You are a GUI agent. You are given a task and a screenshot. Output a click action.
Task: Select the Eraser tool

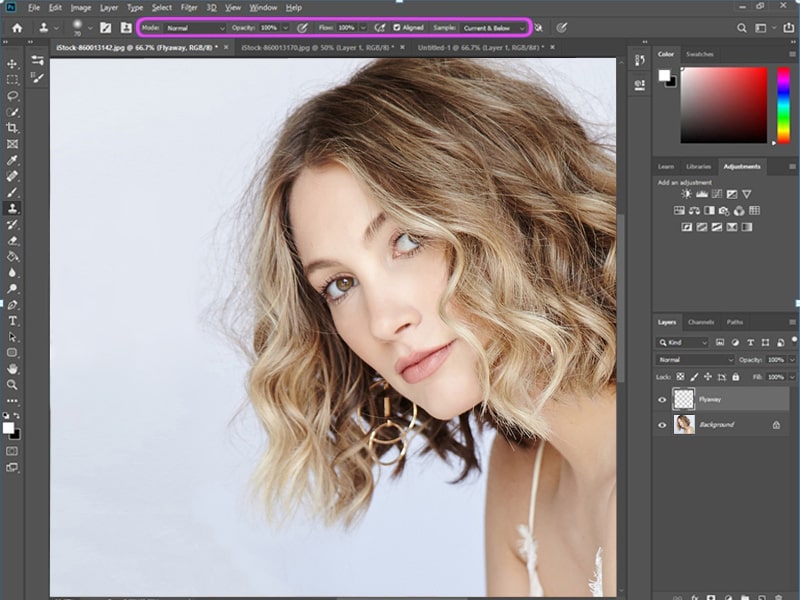12,240
